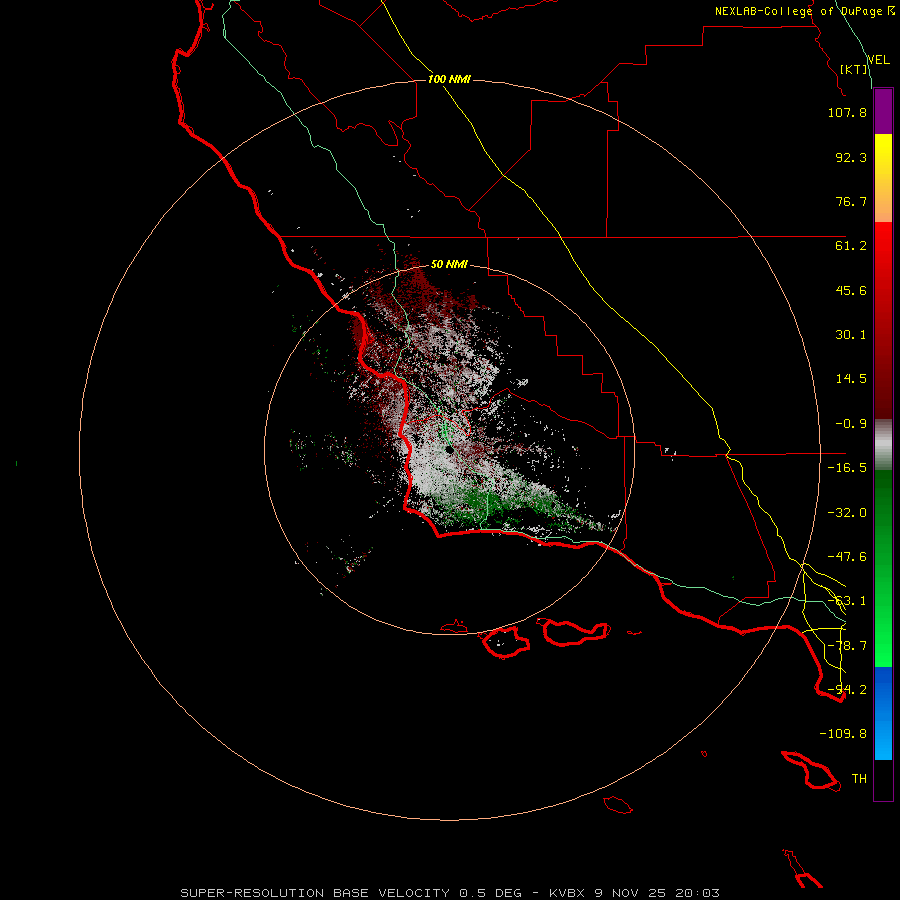Viewport: 900px width, 900px height.
Task: Click the gray segment of the color bar
Action: [x=883, y=445]
